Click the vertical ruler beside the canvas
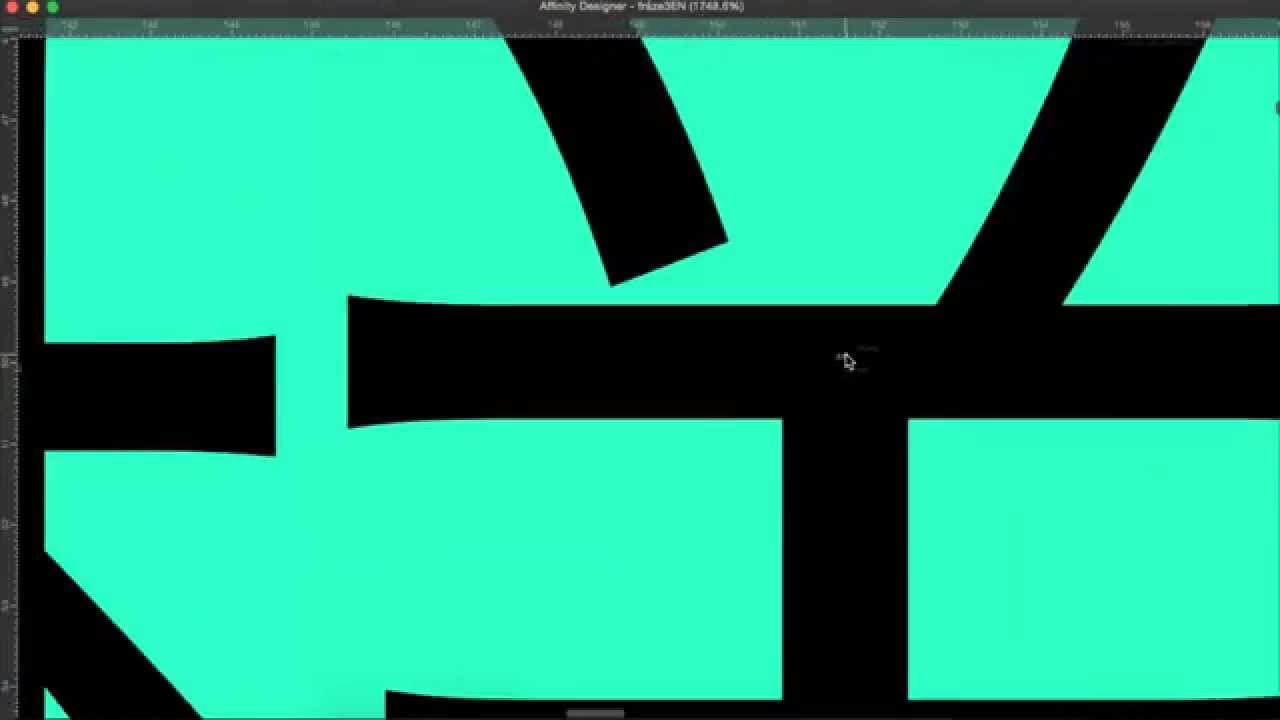The width and height of the screenshot is (1280, 720). click(x=9, y=378)
